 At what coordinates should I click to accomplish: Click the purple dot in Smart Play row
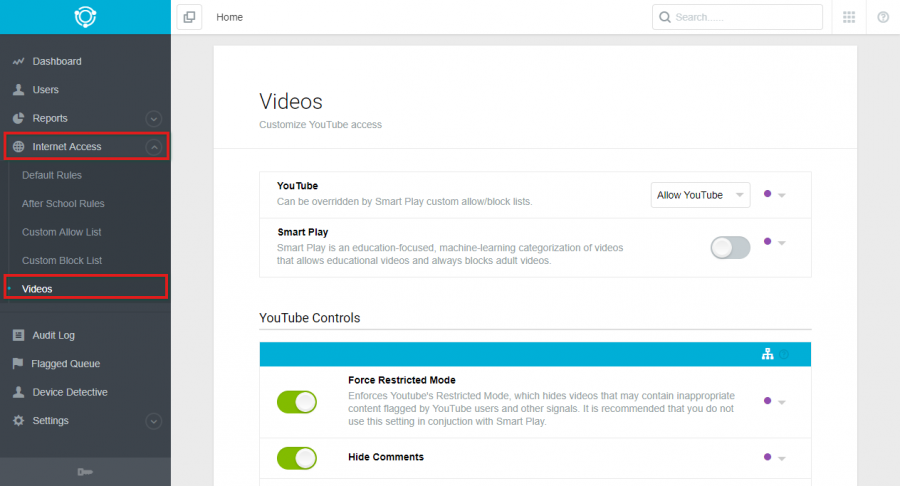(x=767, y=242)
